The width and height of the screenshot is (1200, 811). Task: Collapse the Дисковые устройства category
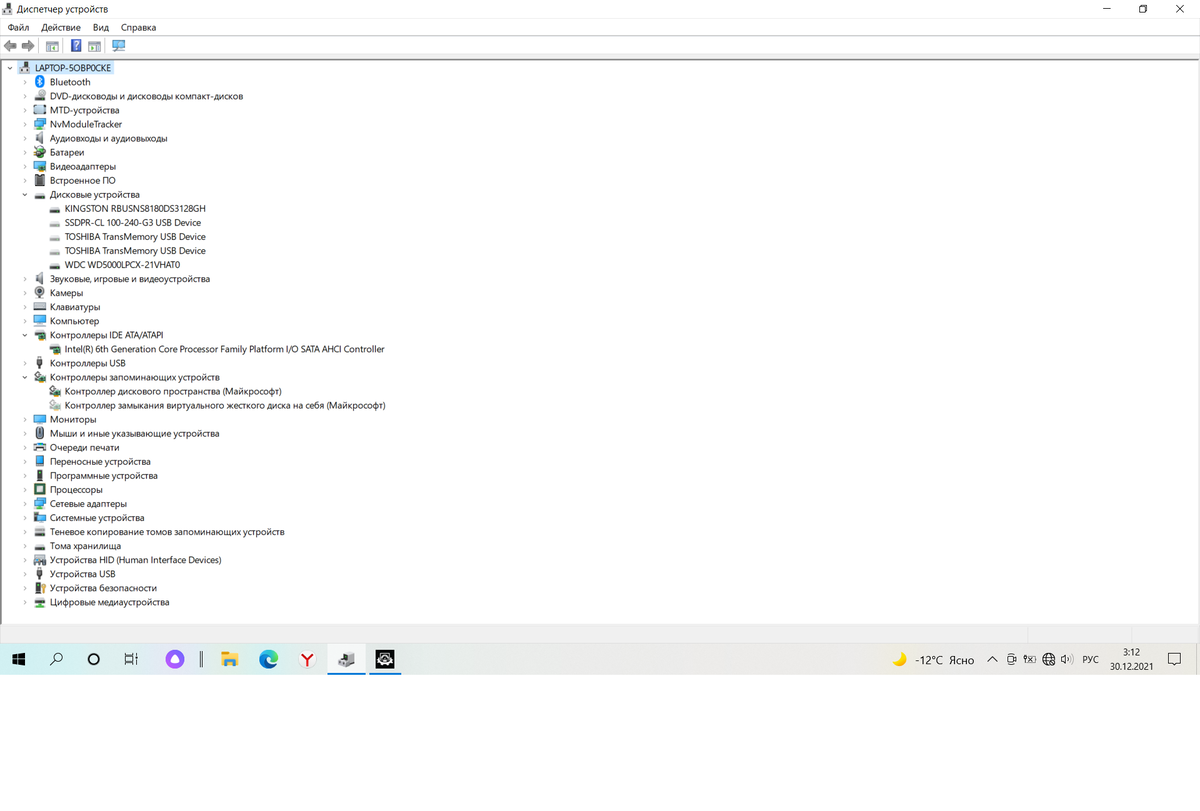[25, 195]
